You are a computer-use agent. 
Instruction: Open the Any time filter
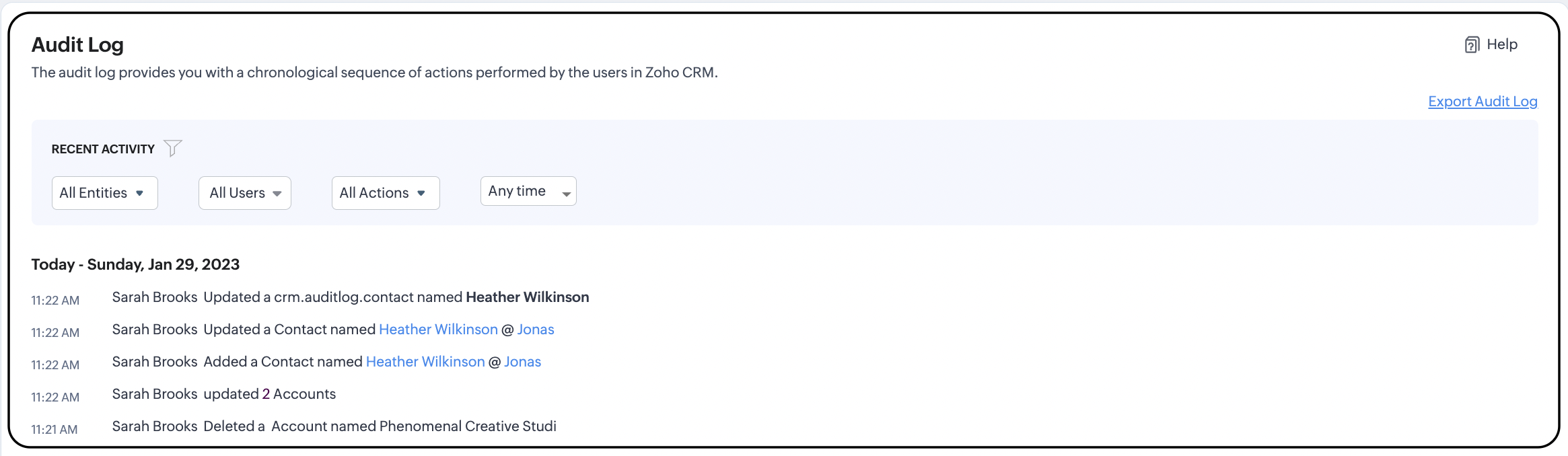click(528, 191)
